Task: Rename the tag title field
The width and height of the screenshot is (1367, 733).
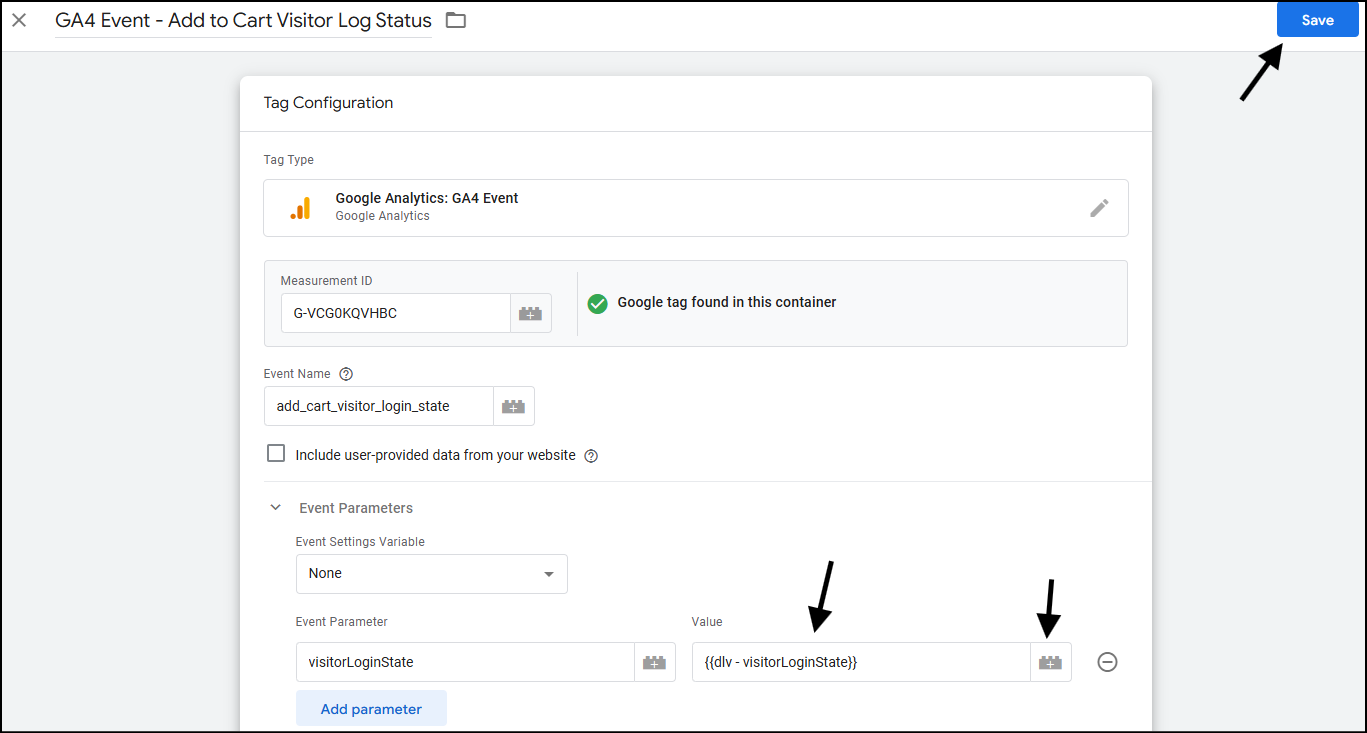Action: click(x=244, y=20)
